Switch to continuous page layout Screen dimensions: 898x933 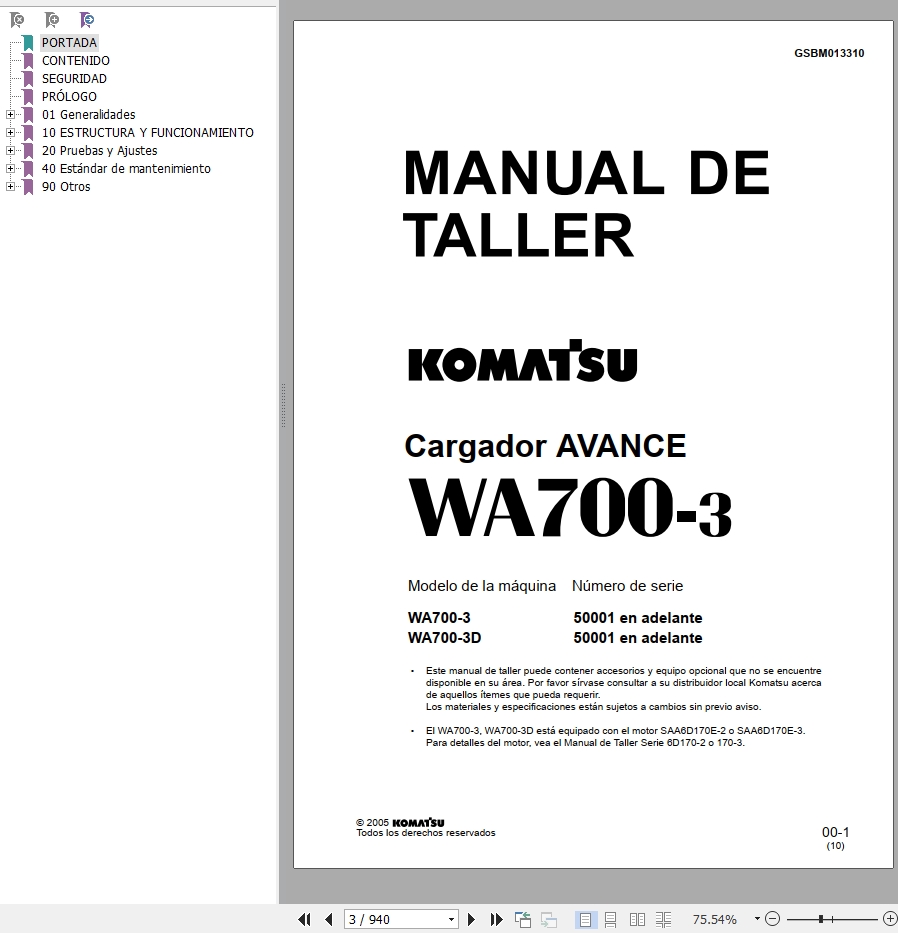coord(611,919)
